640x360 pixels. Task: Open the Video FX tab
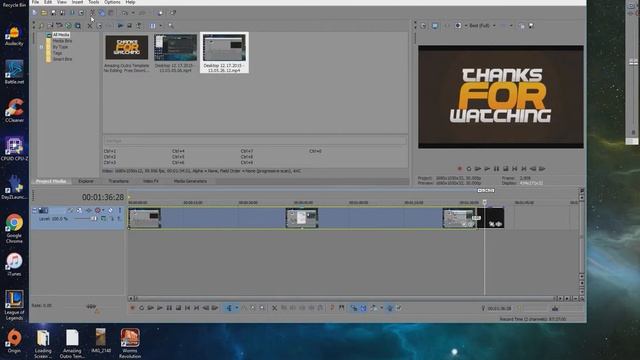coord(151,181)
